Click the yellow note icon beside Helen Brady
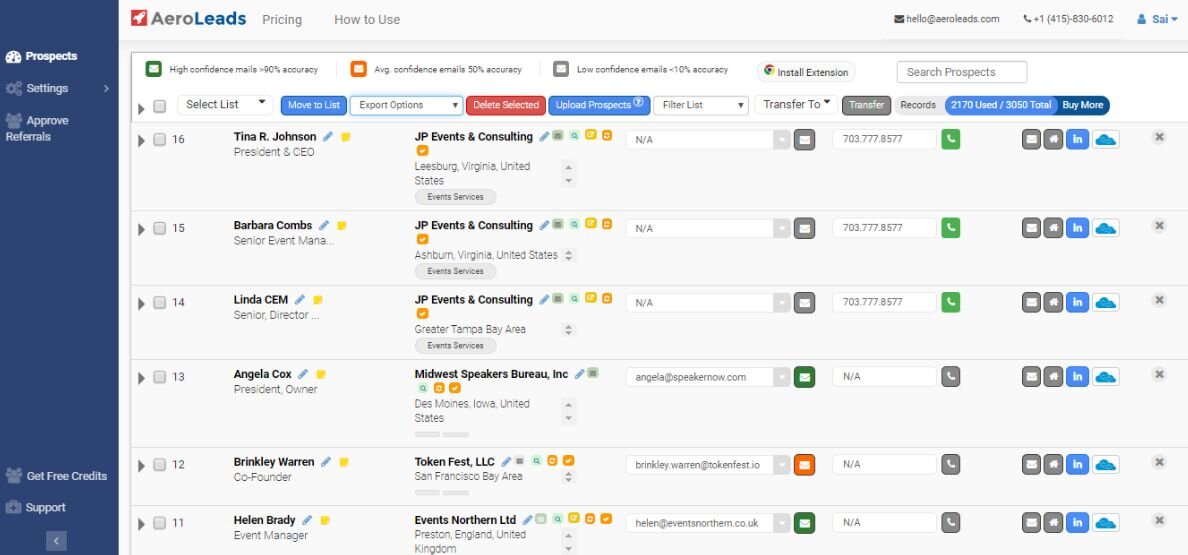This screenshot has height=555, width=1188. [x=325, y=520]
